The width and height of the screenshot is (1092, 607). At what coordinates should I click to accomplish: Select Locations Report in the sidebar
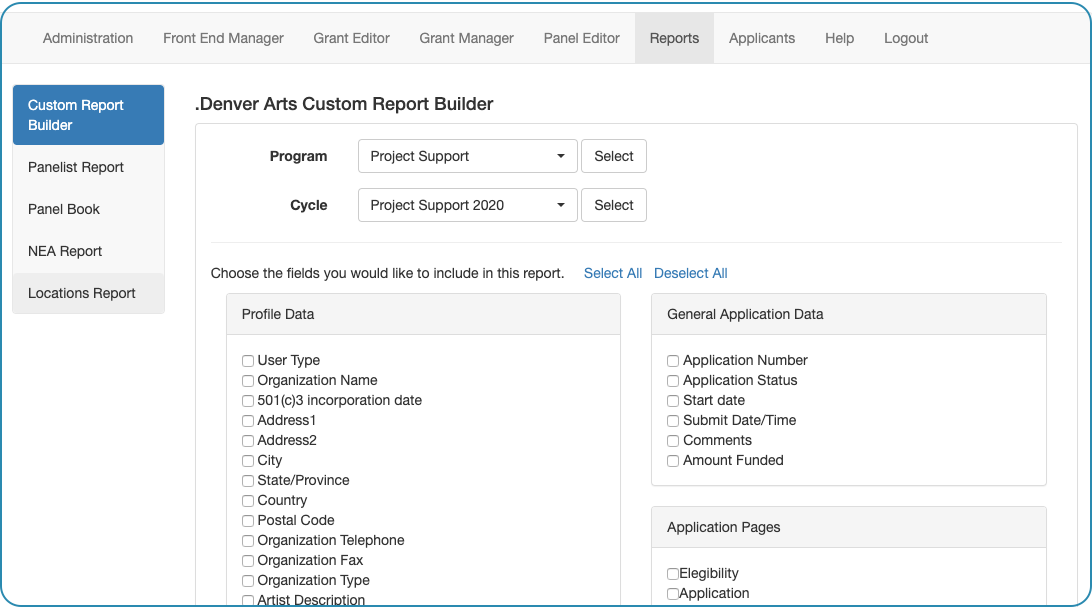pos(82,293)
